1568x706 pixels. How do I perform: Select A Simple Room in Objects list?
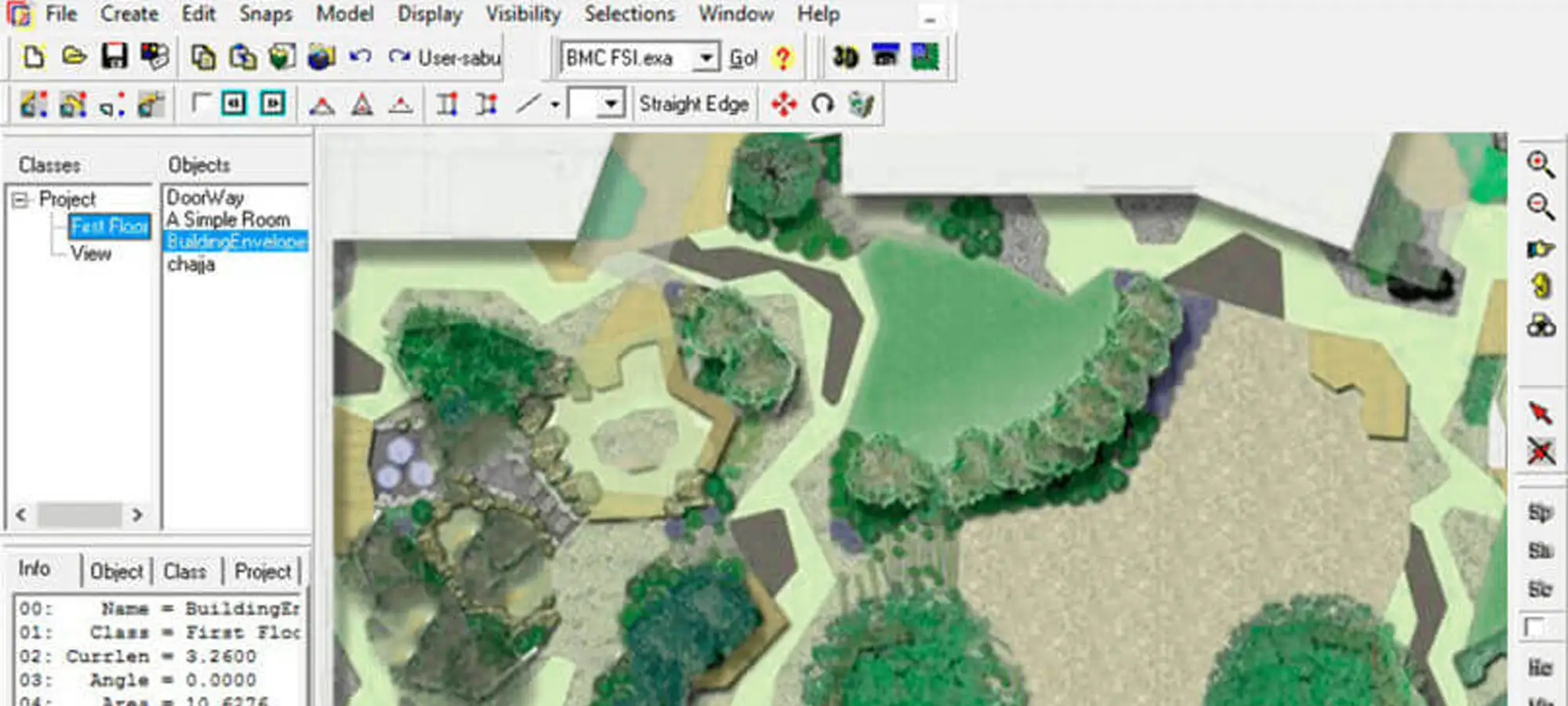[x=228, y=220]
